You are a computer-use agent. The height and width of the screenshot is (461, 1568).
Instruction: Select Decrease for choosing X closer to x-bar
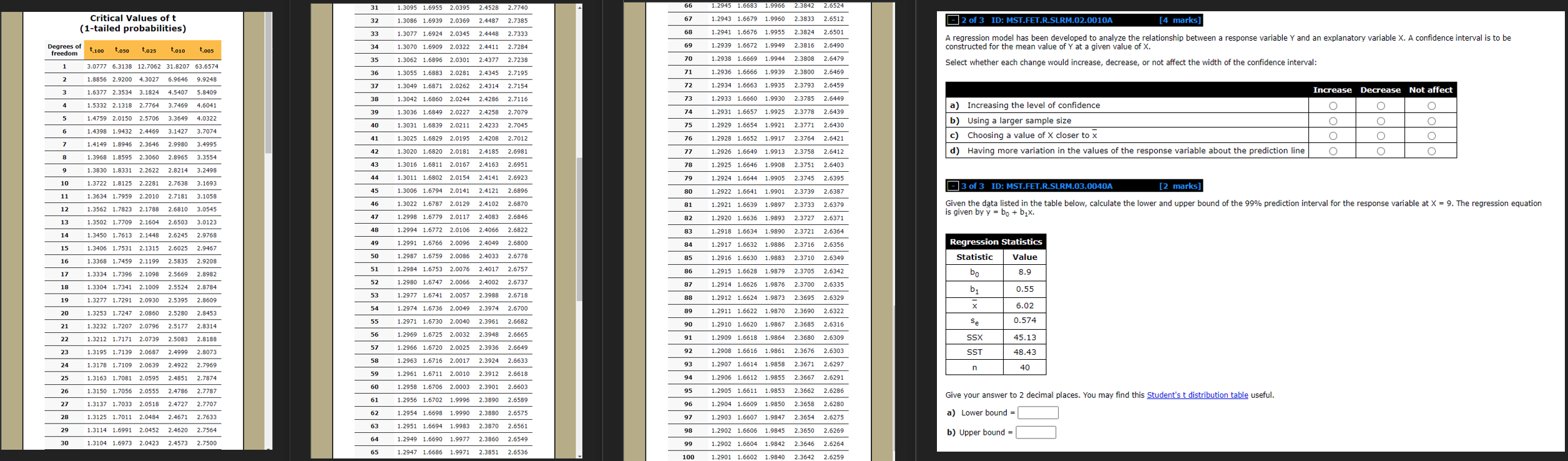tap(1381, 136)
